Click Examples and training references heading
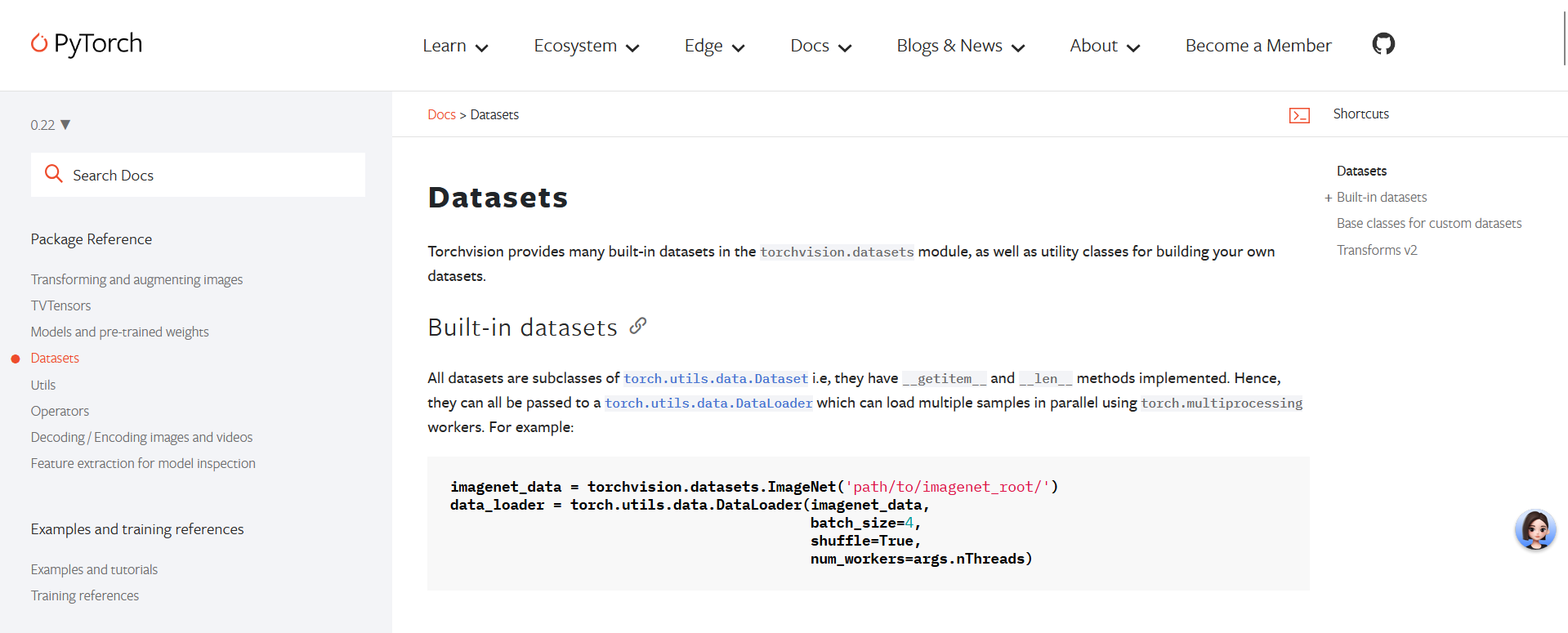This screenshot has width=1568, height=633. (137, 529)
